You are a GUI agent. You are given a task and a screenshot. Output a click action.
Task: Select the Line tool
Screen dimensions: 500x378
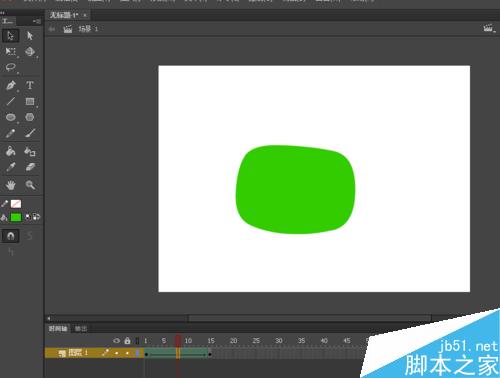point(10,101)
